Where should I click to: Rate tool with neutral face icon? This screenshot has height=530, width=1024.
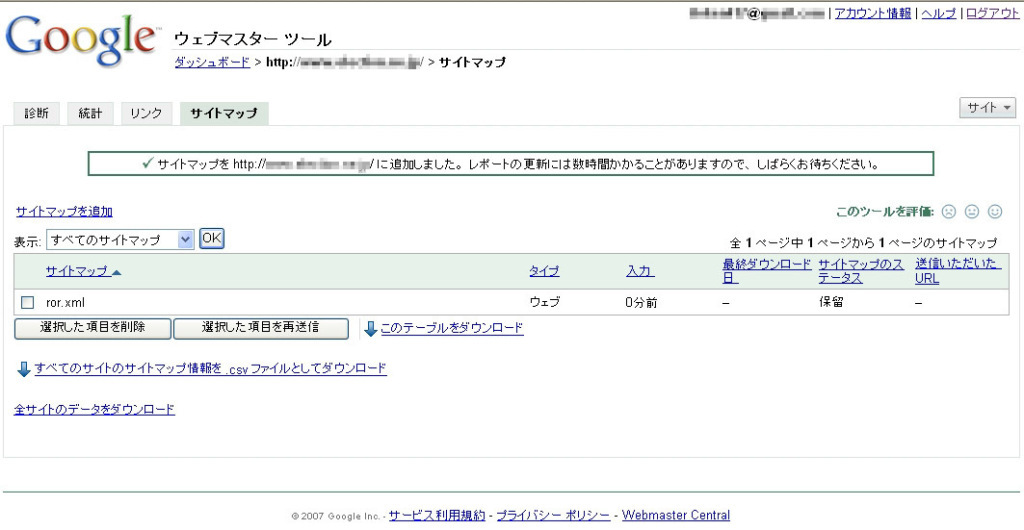pos(972,211)
